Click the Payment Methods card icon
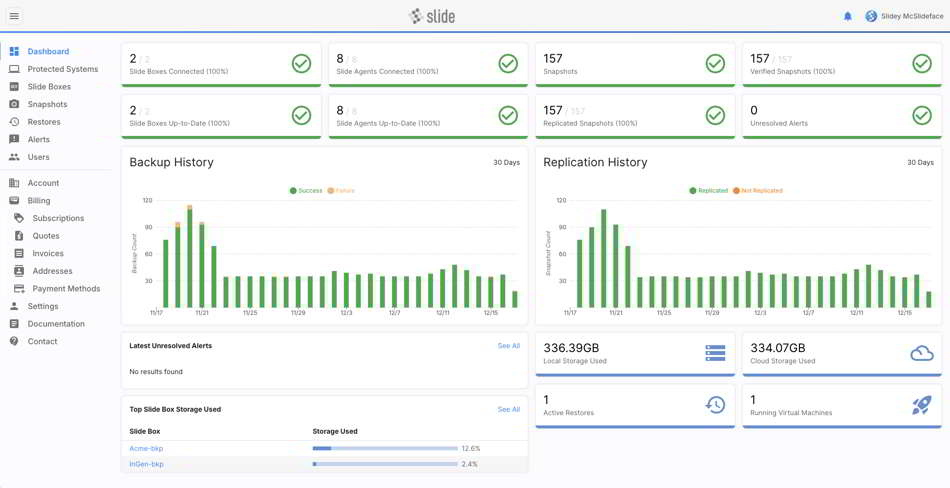Image resolution: width=950 pixels, height=488 pixels. click(19, 289)
